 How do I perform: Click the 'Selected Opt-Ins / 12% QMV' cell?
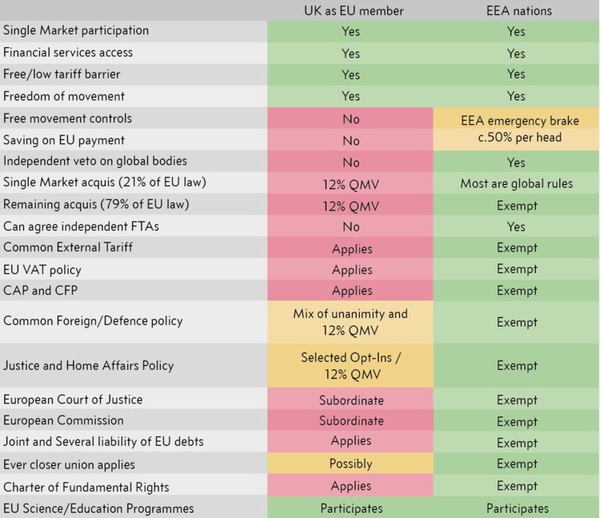[350, 366]
